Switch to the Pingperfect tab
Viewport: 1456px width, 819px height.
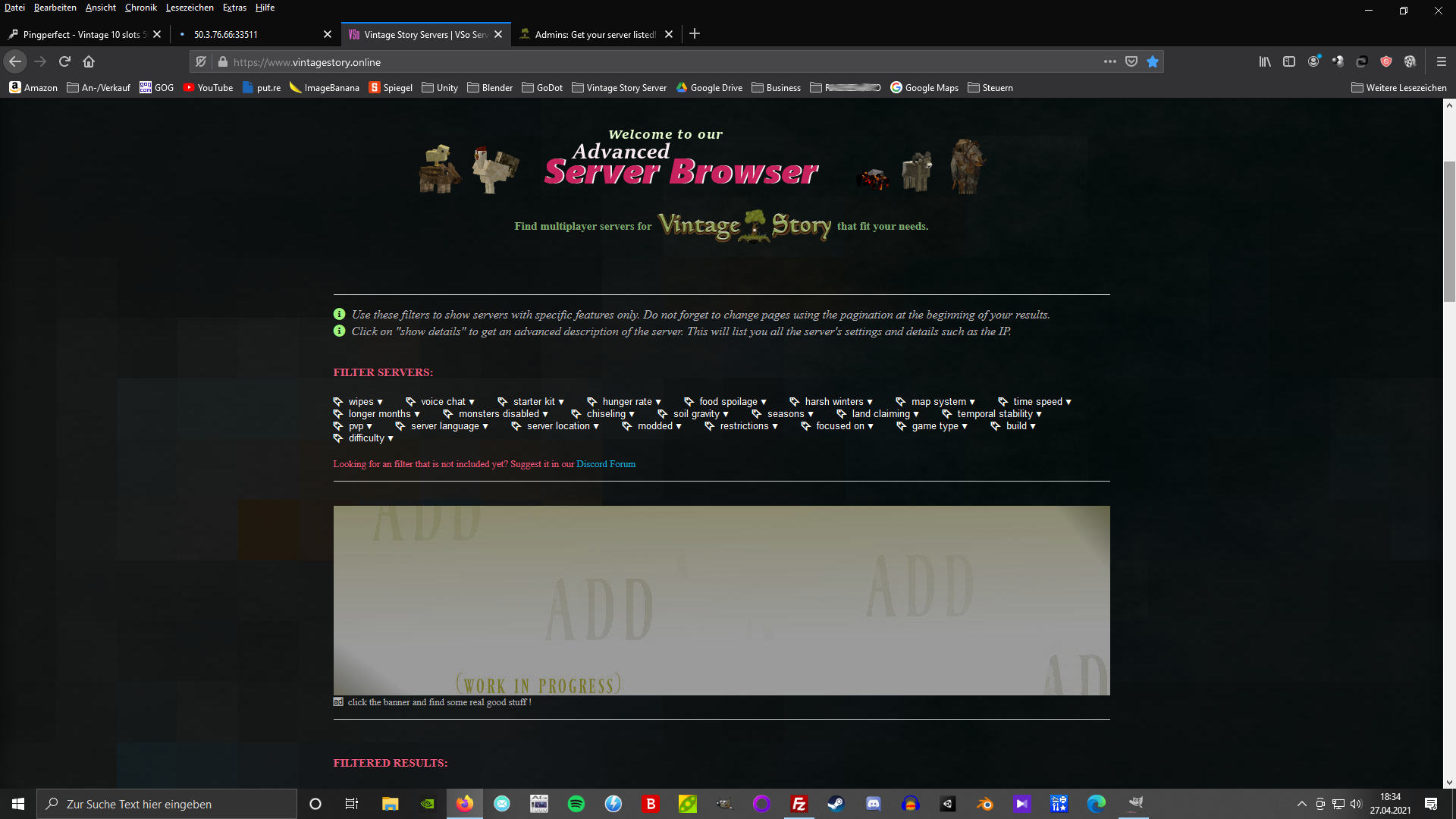(x=81, y=34)
